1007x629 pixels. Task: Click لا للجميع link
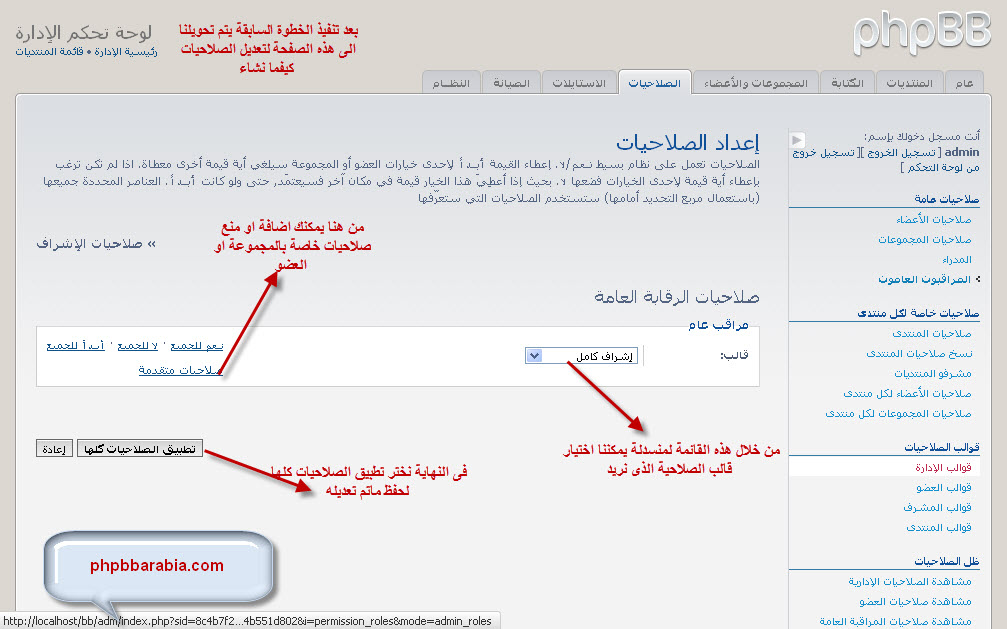point(137,346)
